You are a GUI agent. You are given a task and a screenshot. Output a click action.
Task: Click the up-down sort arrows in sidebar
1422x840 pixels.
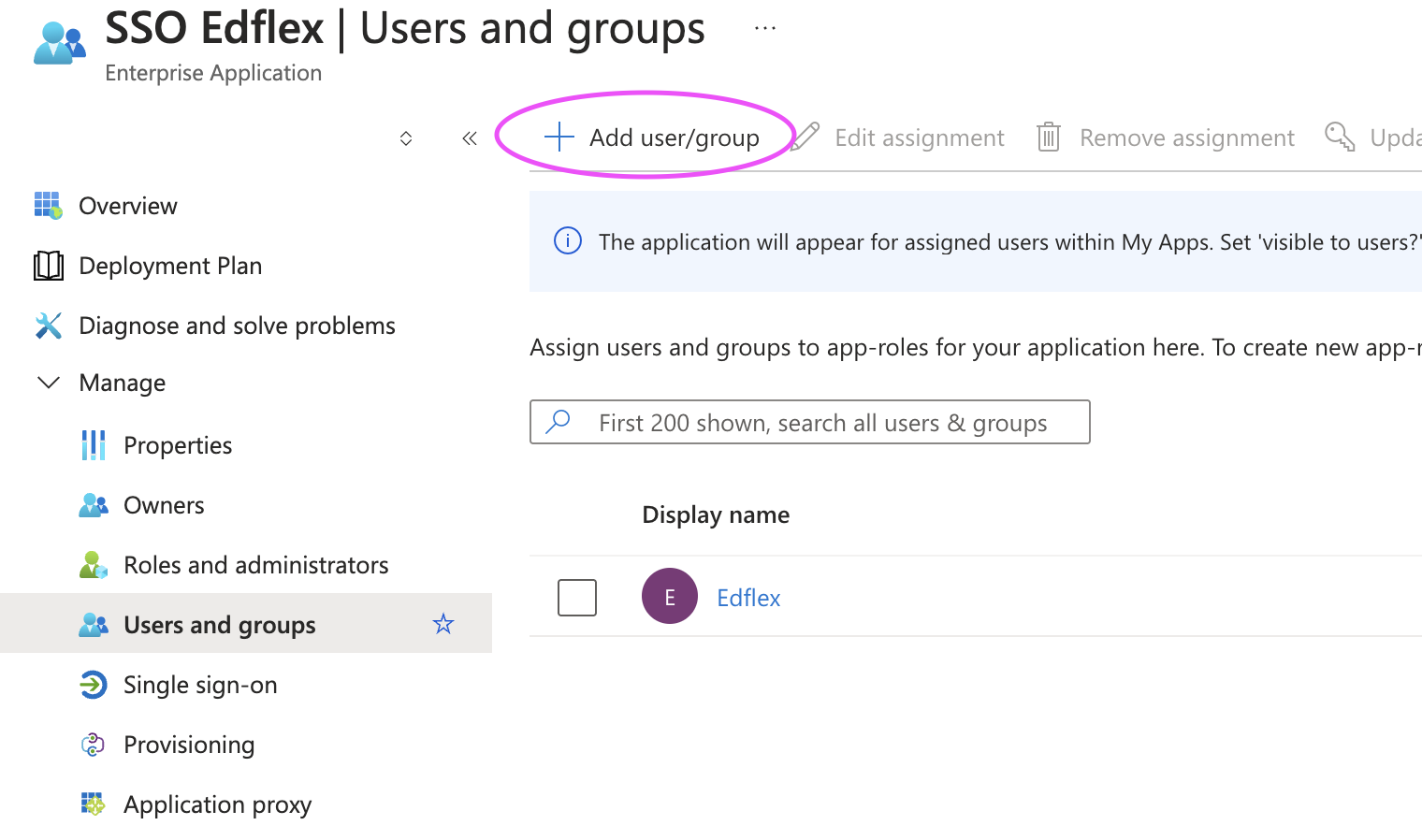[406, 138]
